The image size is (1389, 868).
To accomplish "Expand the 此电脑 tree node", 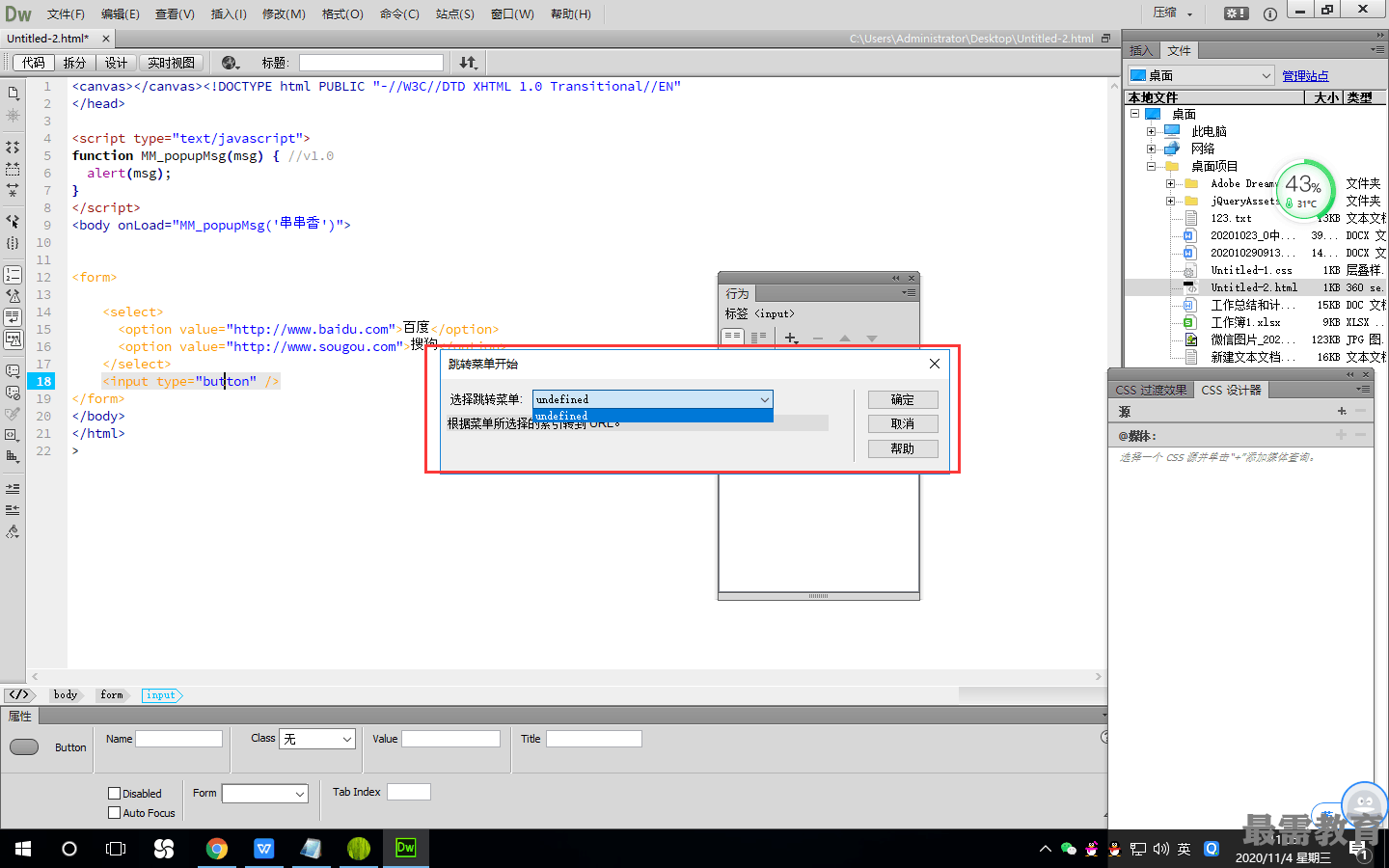I will [x=1151, y=131].
